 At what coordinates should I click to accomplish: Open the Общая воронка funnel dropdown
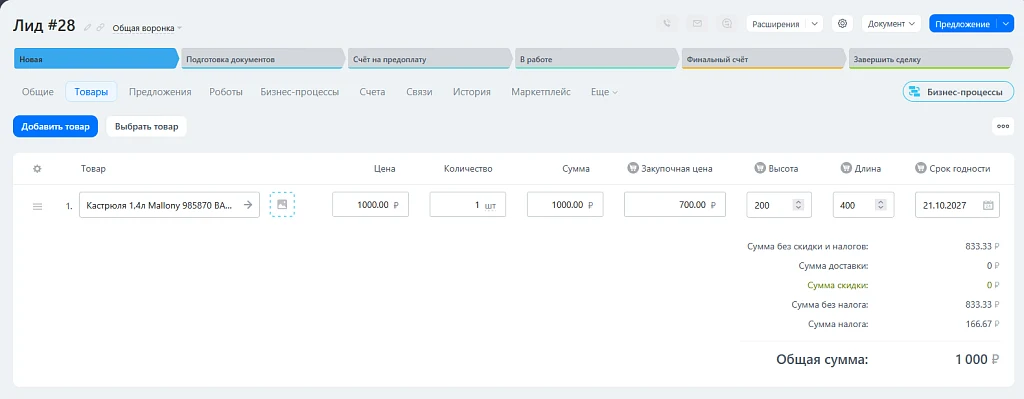[x=147, y=28]
